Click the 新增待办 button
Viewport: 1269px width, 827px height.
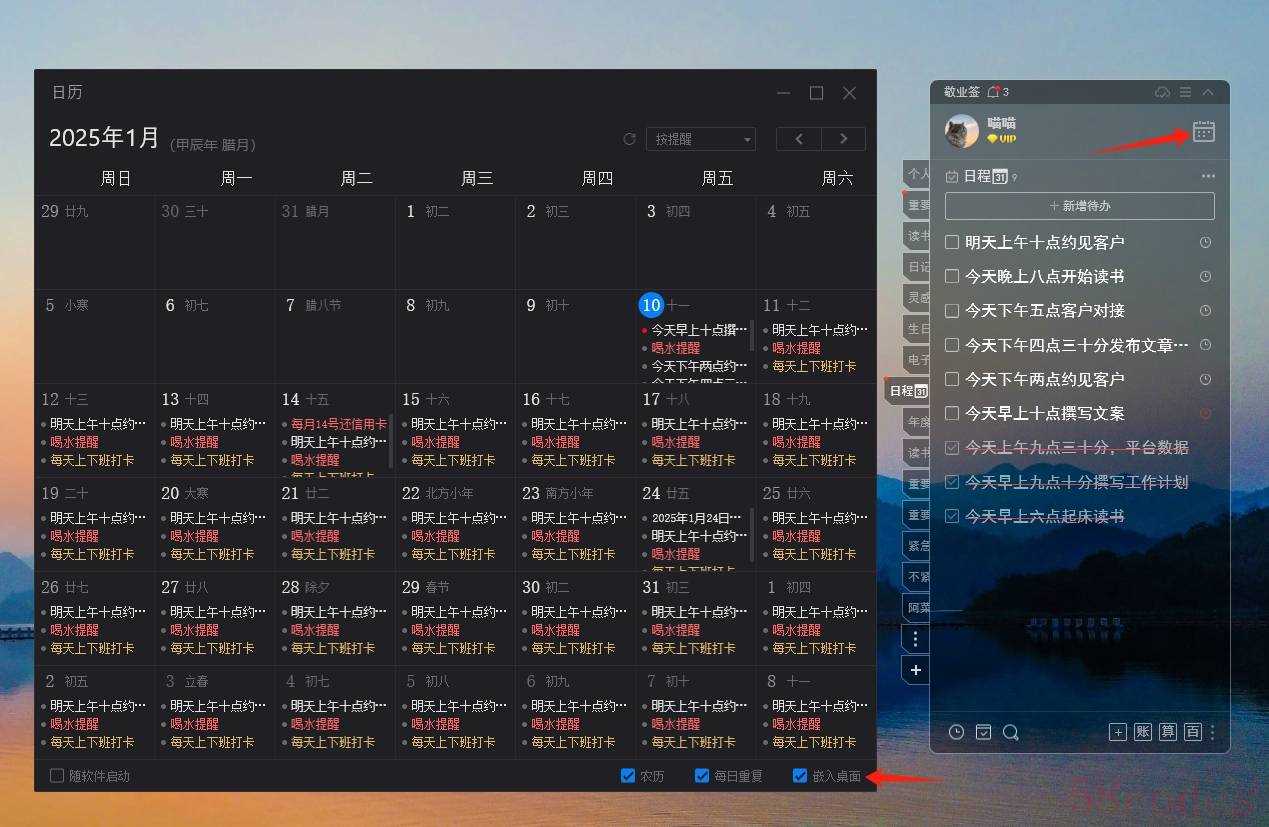[x=1079, y=206]
